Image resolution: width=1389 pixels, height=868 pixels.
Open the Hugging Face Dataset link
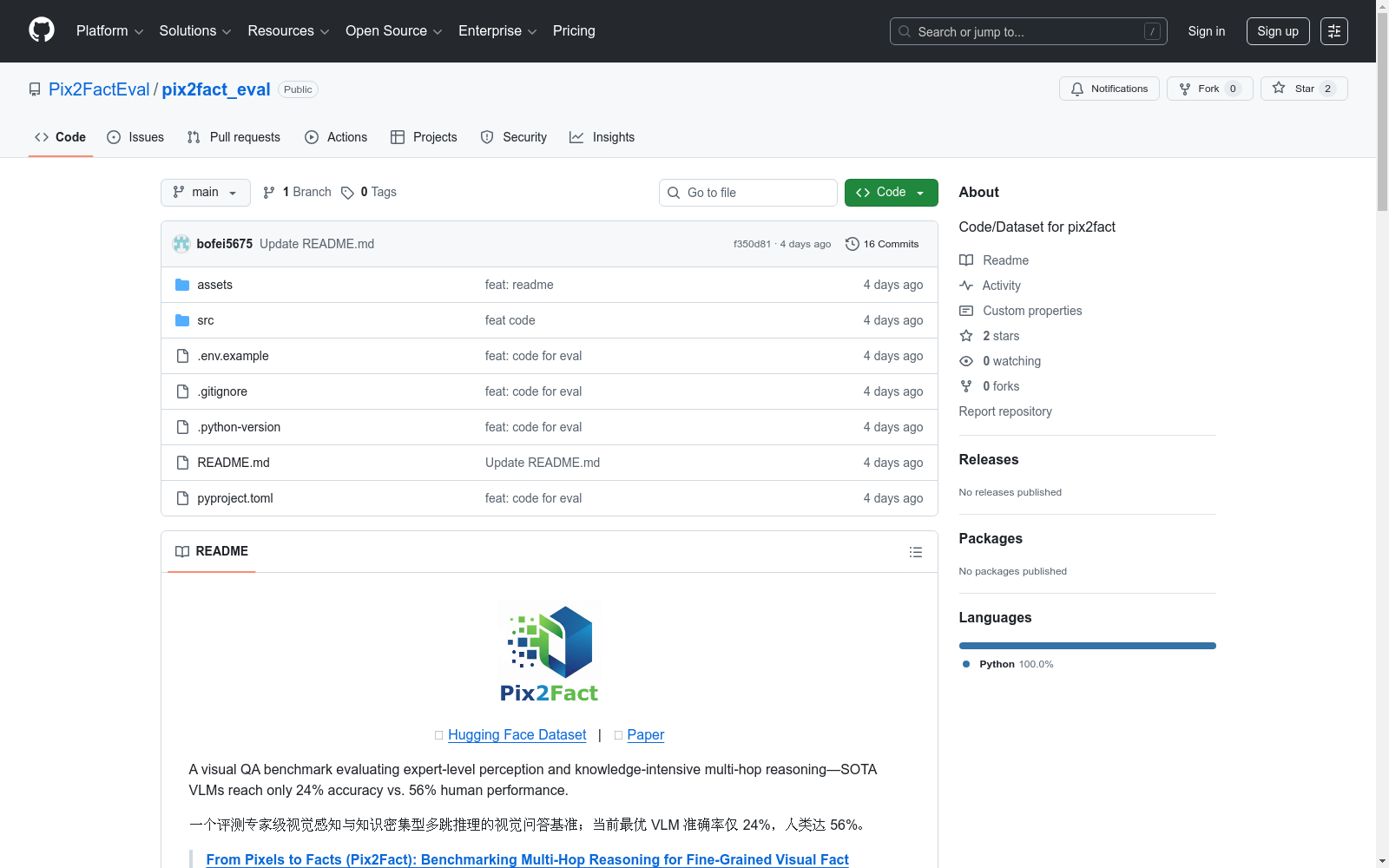[x=517, y=734]
